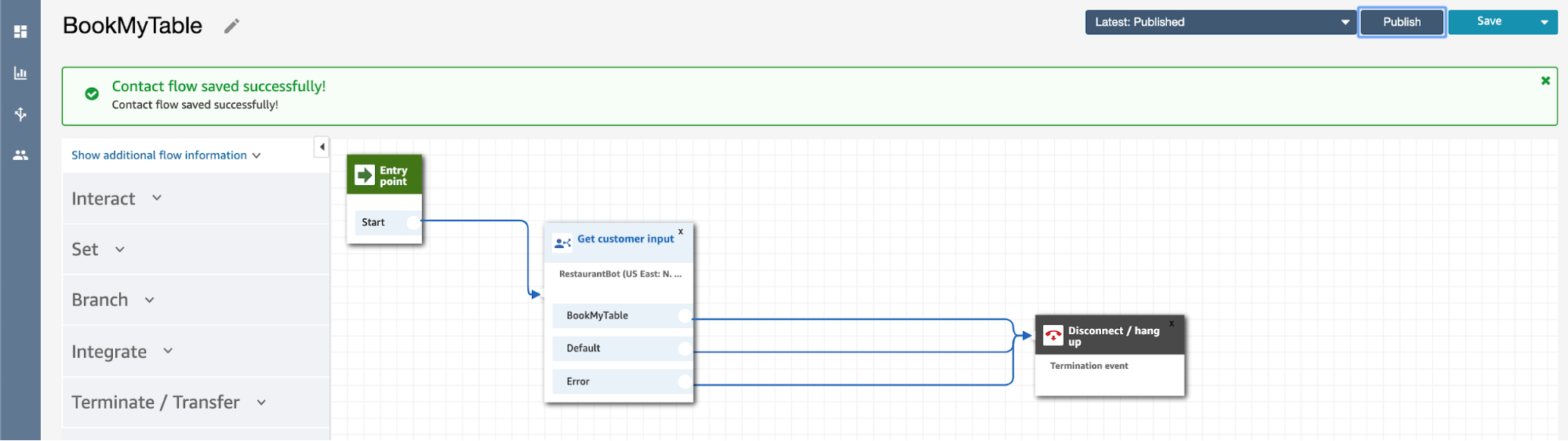Image resolution: width=1568 pixels, height=441 pixels.
Task: Click the green success checkmark icon
Action: tap(92, 93)
